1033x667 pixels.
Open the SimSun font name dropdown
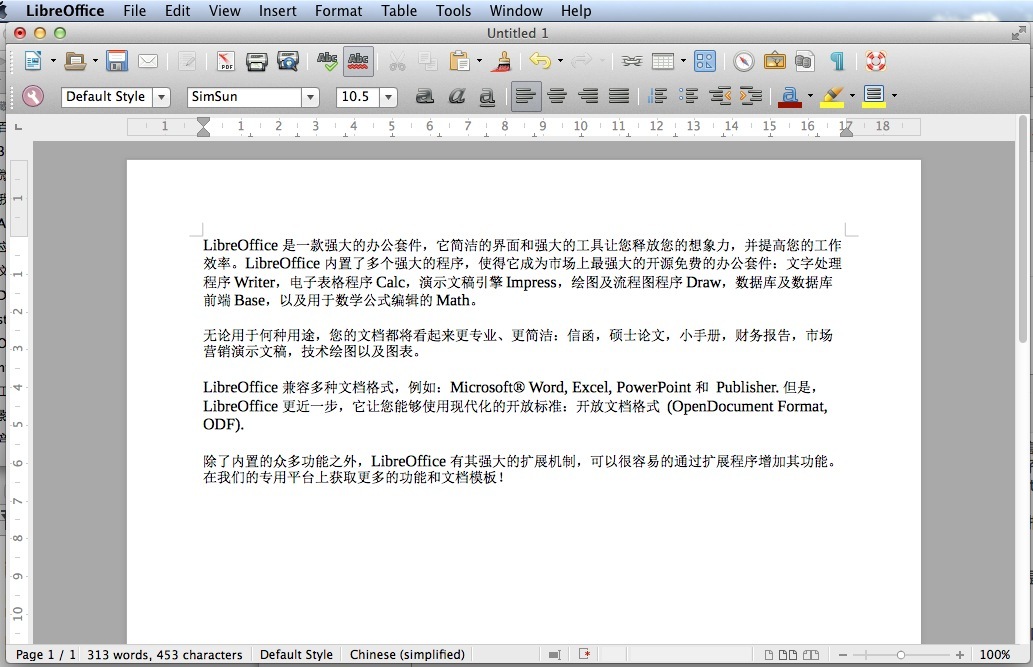[310, 96]
